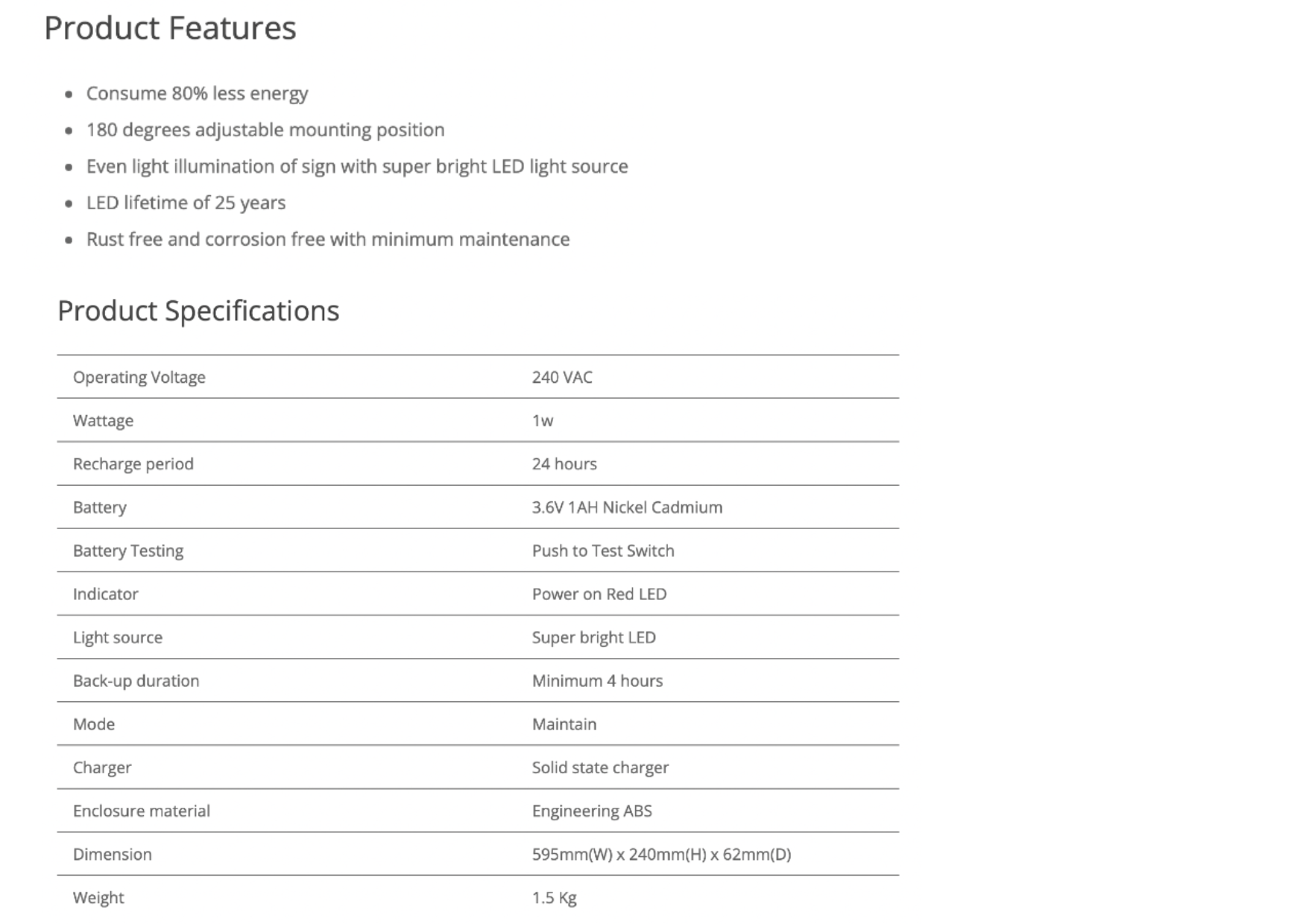
Task: Click the Light source row label
Action: tap(118, 637)
